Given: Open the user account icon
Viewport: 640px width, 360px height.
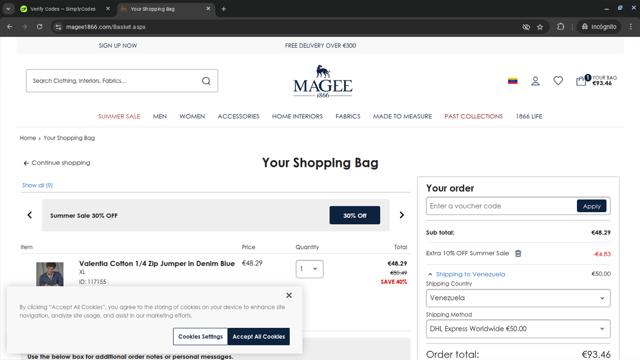Looking at the screenshot, I should click(x=535, y=81).
